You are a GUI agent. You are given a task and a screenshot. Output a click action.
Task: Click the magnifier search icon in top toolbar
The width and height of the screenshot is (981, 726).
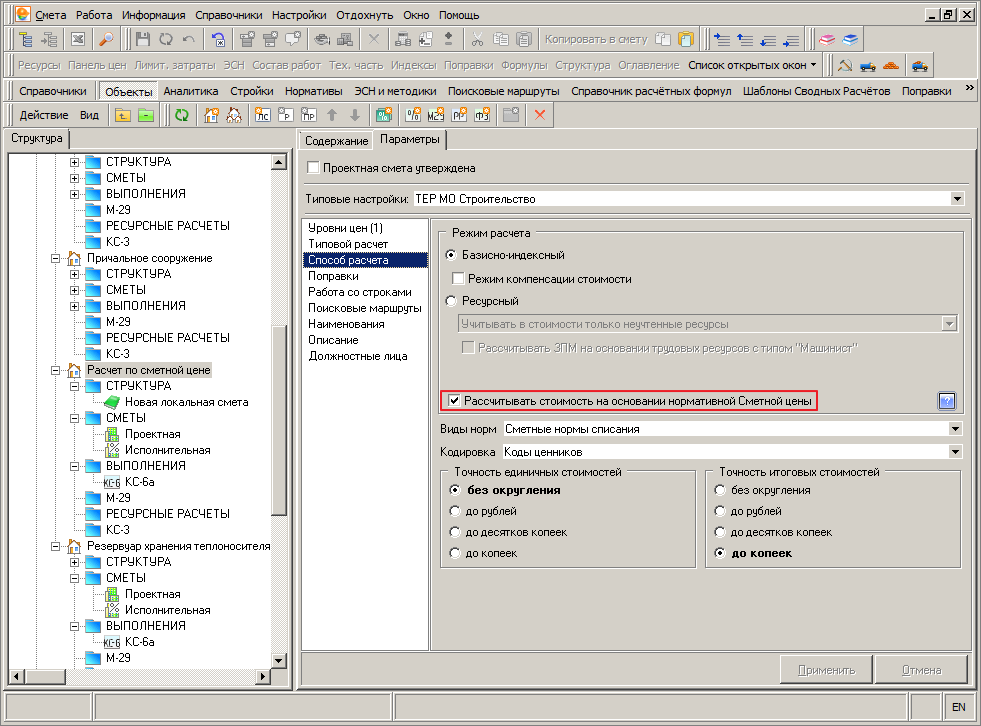click(107, 39)
